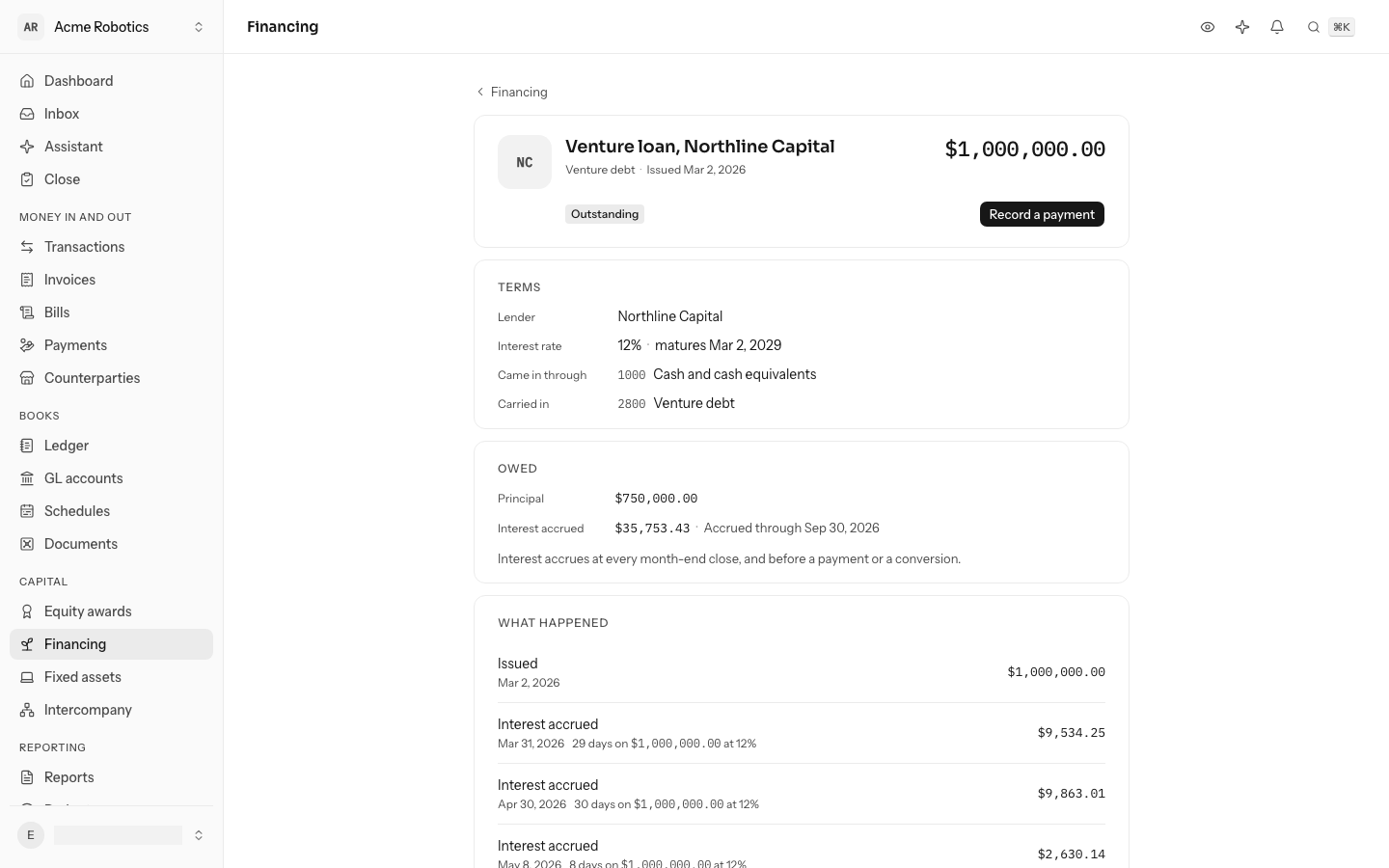Go back via the Financing breadcrumb

(x=512, y=92)
